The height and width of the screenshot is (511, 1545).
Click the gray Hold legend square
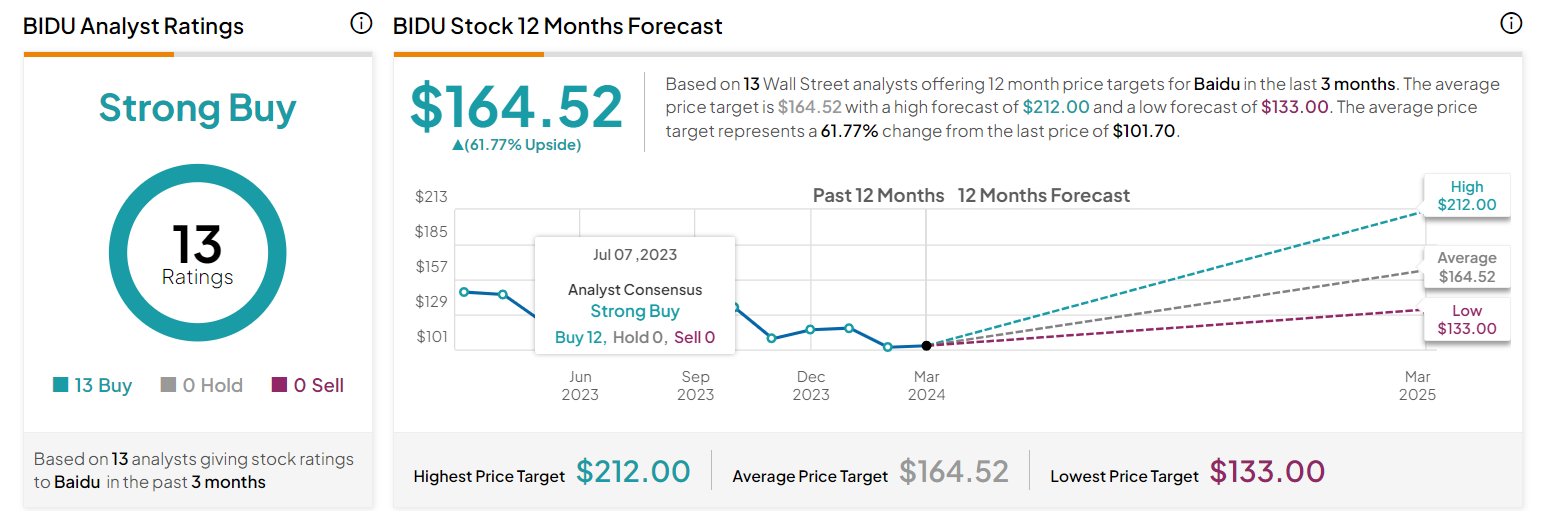click(169, 385)
